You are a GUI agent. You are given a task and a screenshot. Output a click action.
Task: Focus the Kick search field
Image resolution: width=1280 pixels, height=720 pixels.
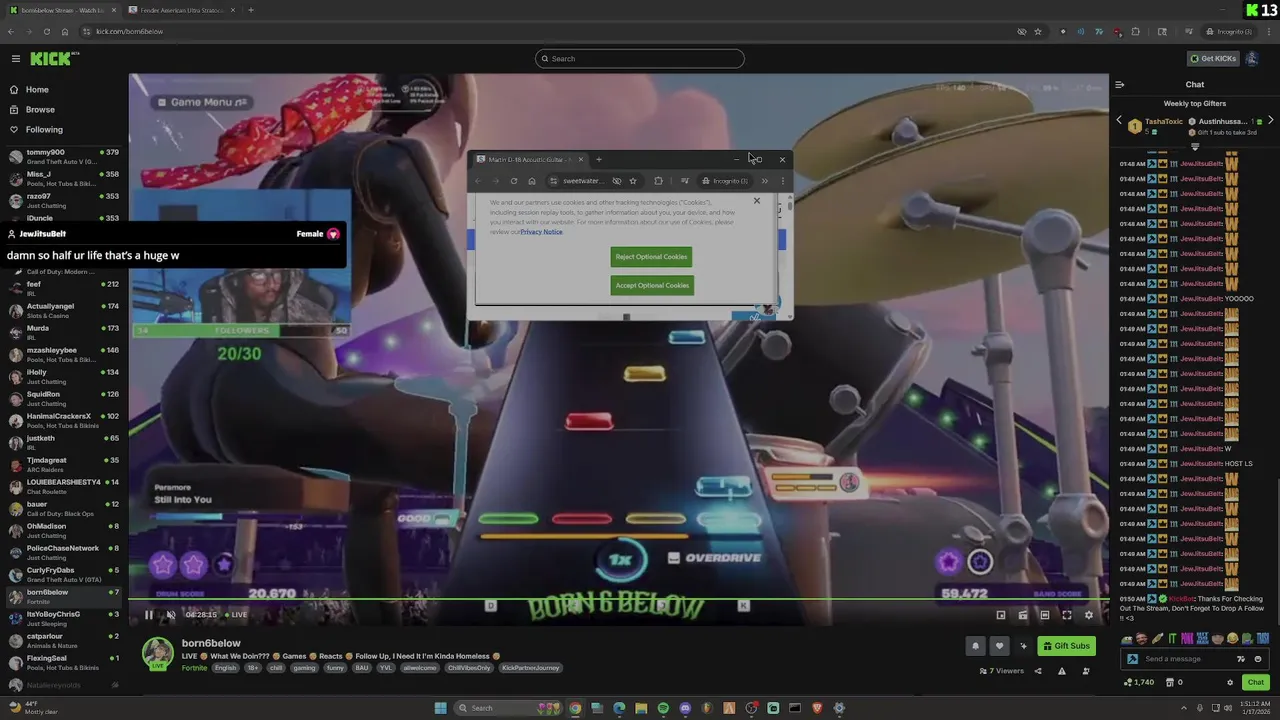click(640, 58)
